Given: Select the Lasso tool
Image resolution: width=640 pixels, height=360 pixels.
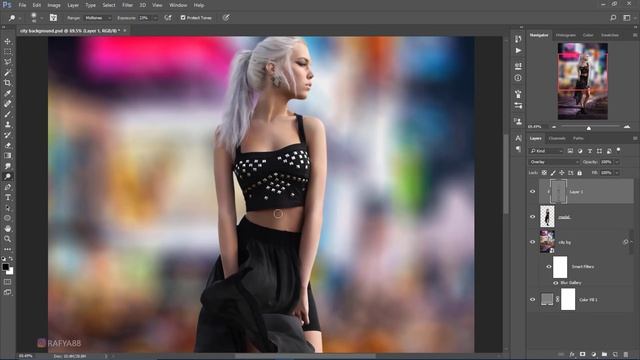Looking at the screenshot, I should point(7,62).
